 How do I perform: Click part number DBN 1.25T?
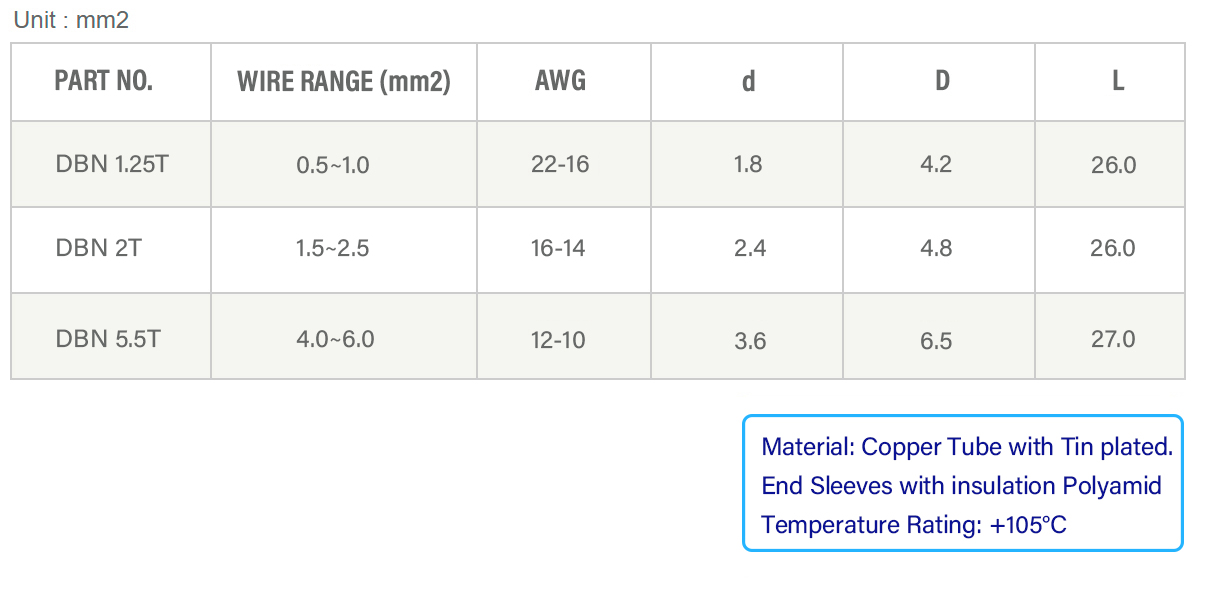(x=112, y=164)
